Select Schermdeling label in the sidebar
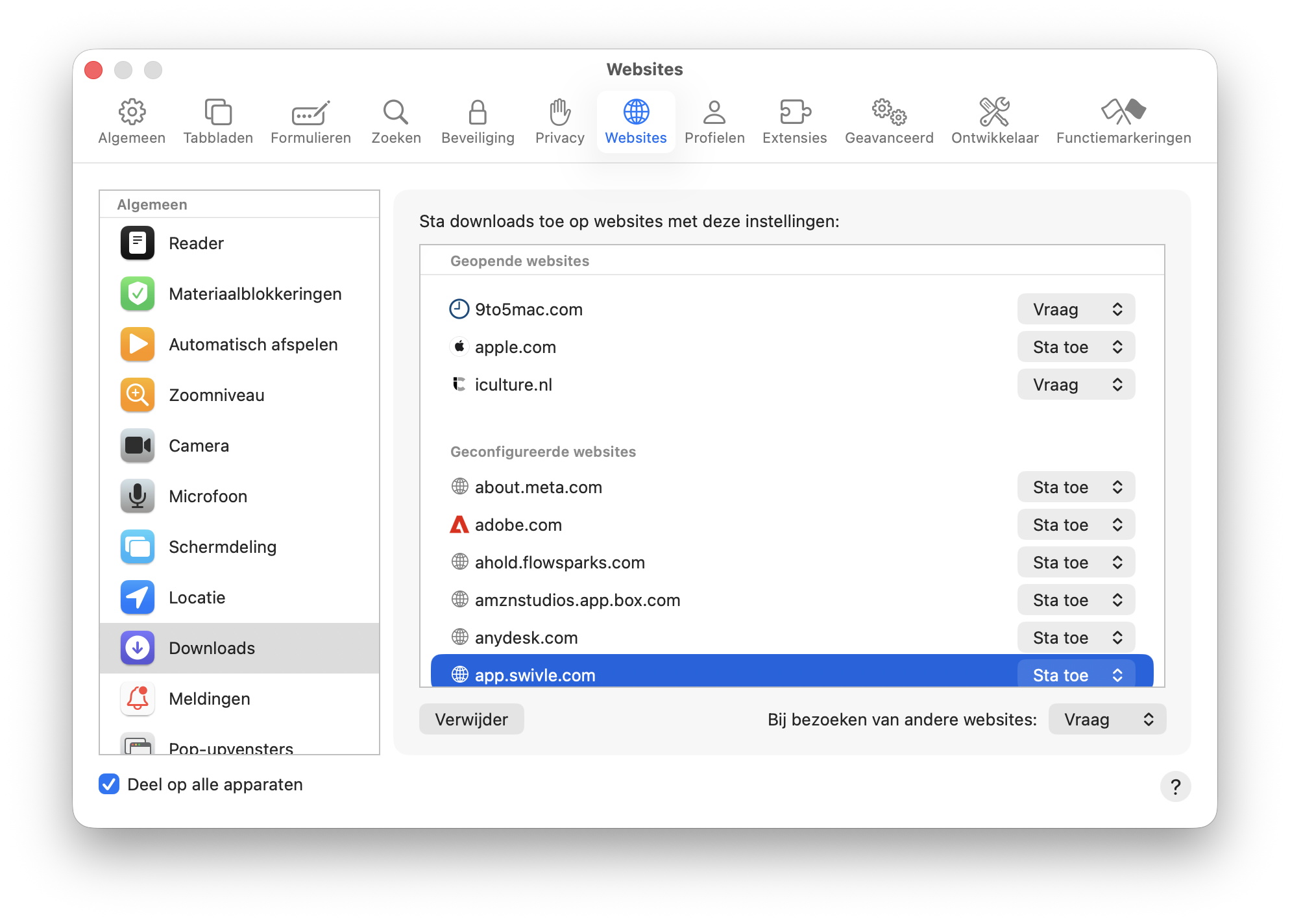 point(223,547)
